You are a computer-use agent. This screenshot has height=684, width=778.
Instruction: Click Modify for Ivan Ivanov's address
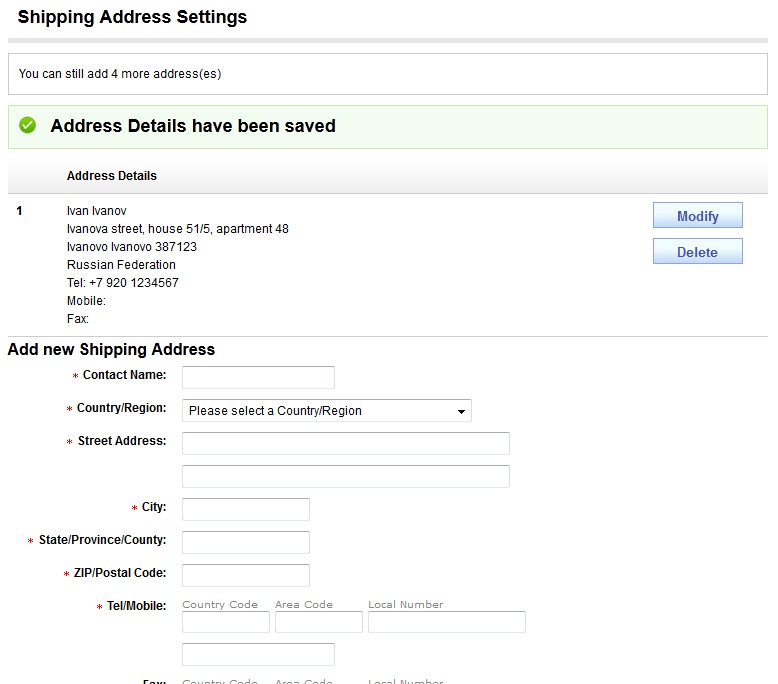tap(697, 216)
